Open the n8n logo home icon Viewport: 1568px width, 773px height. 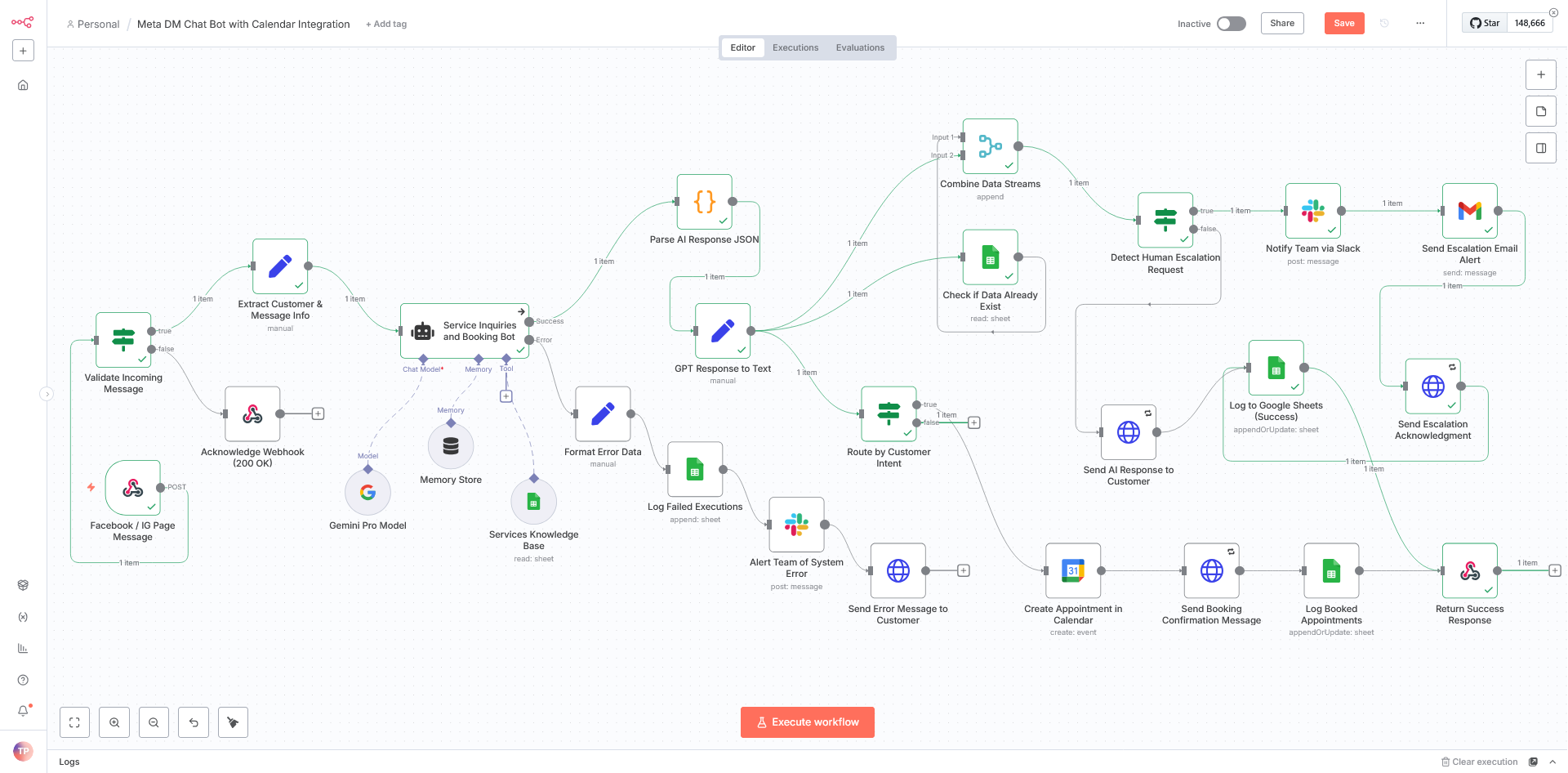(23, 22)
